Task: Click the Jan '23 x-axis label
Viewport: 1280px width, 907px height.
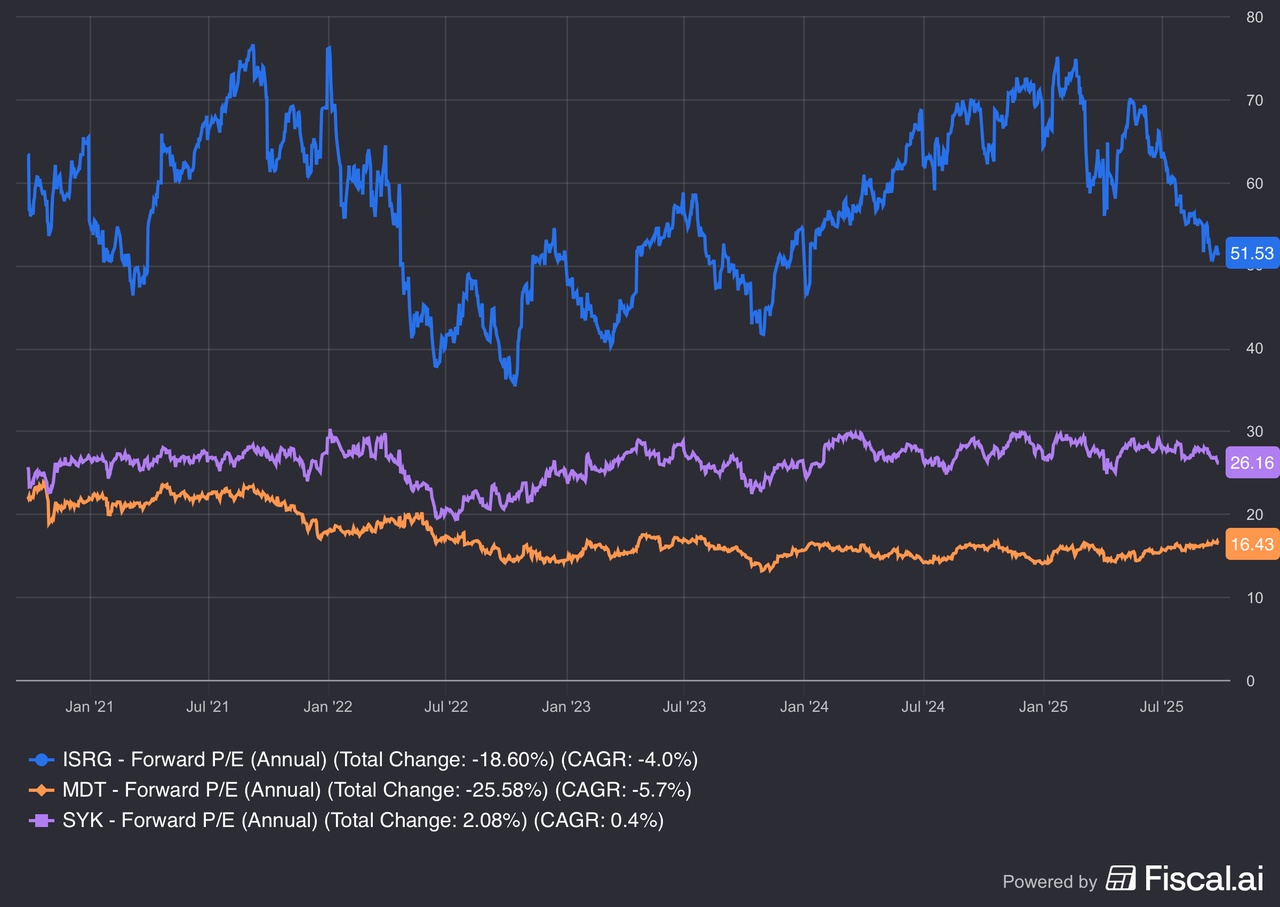Action: pos(566,707)
